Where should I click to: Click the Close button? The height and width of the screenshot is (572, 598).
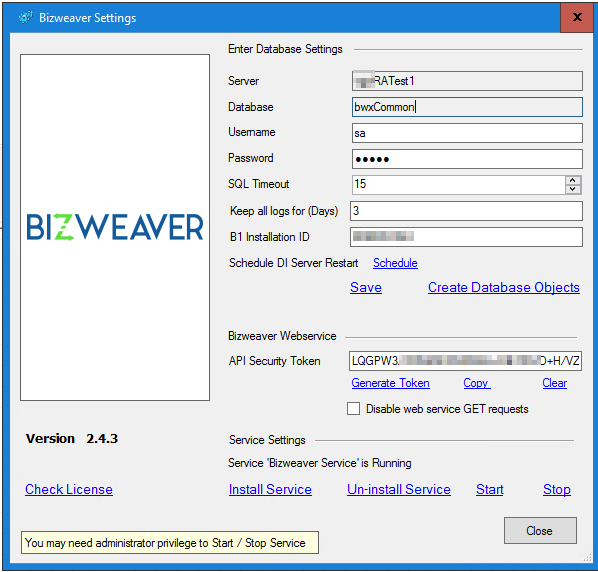coord(540,530)
